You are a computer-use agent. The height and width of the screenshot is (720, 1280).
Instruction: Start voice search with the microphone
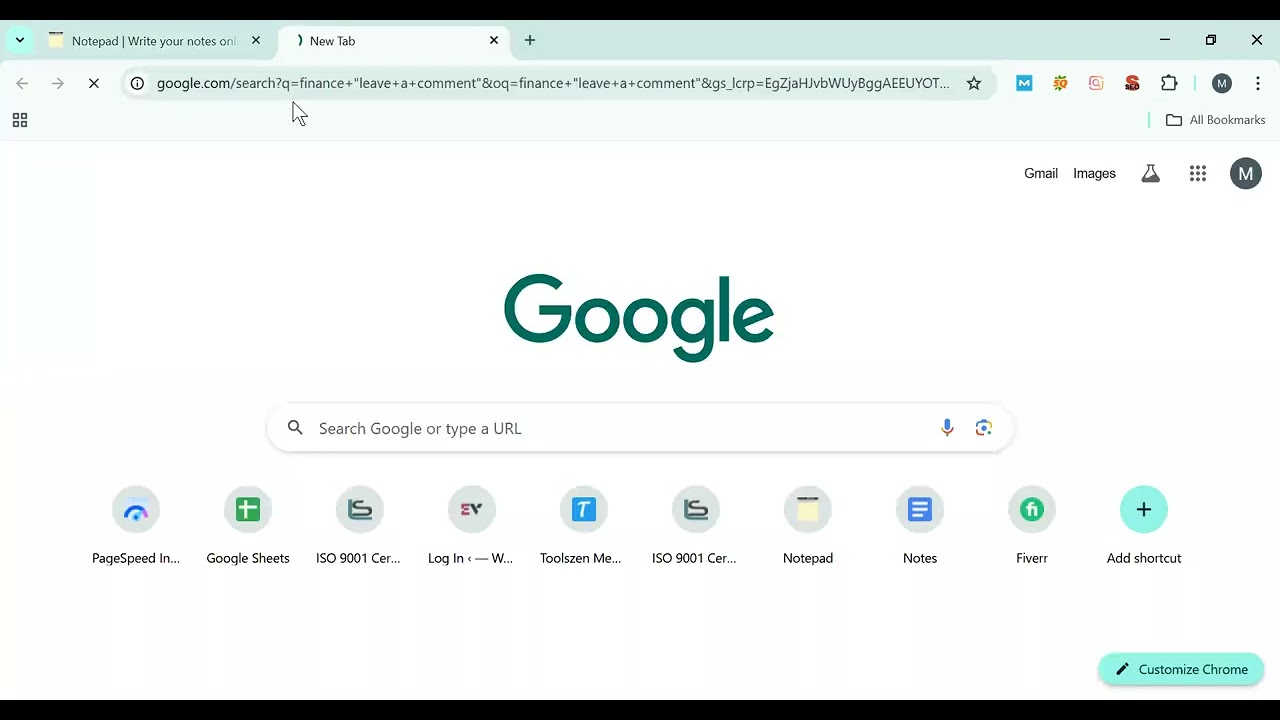coord(947,428)
